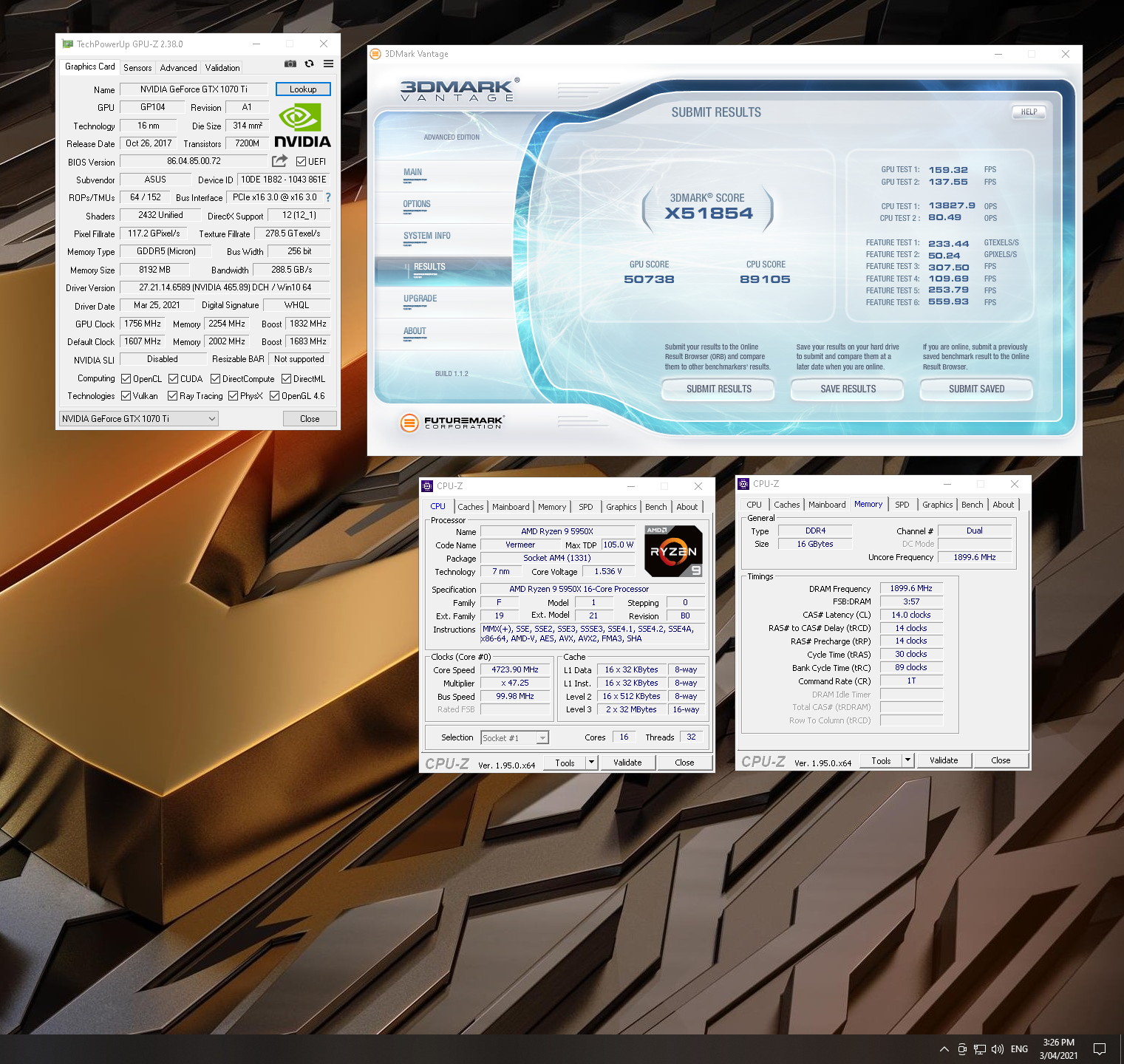The width and height of the screenshot is (1124, 1064).
Task: Open Graphics tab in CPU-Z Memory window
Action: (937, 505)
